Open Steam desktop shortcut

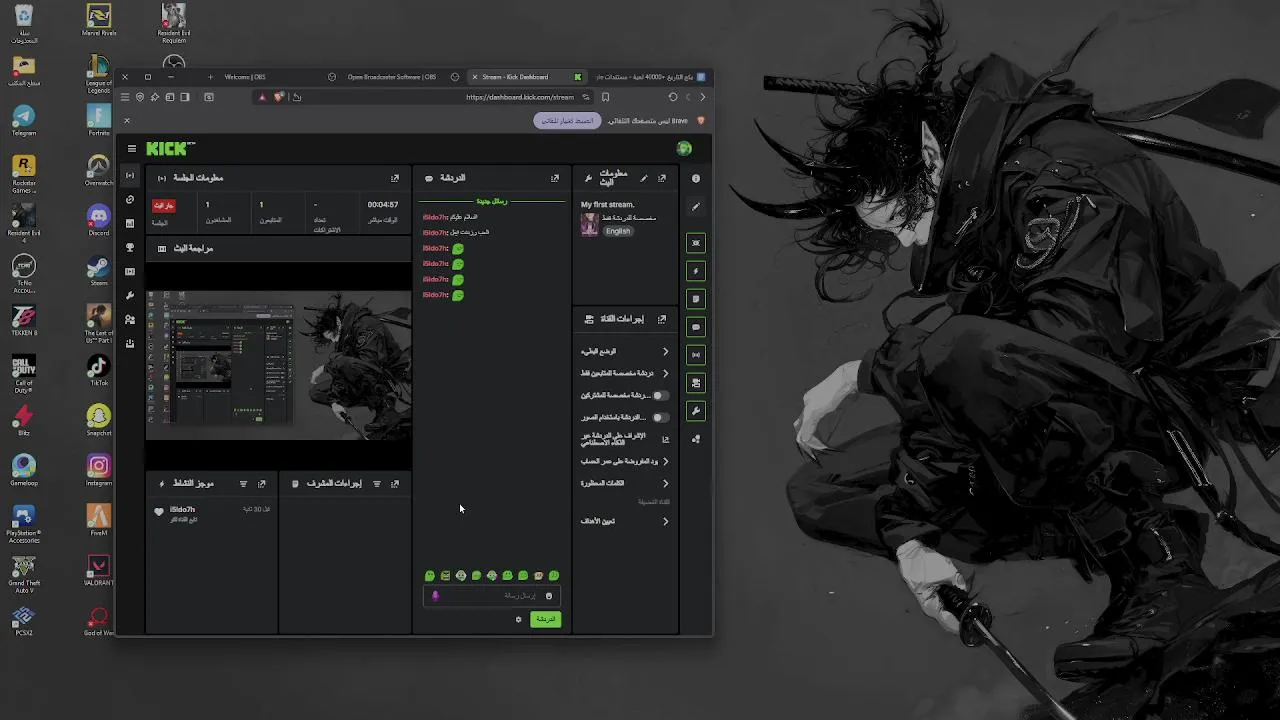point(98,269)
